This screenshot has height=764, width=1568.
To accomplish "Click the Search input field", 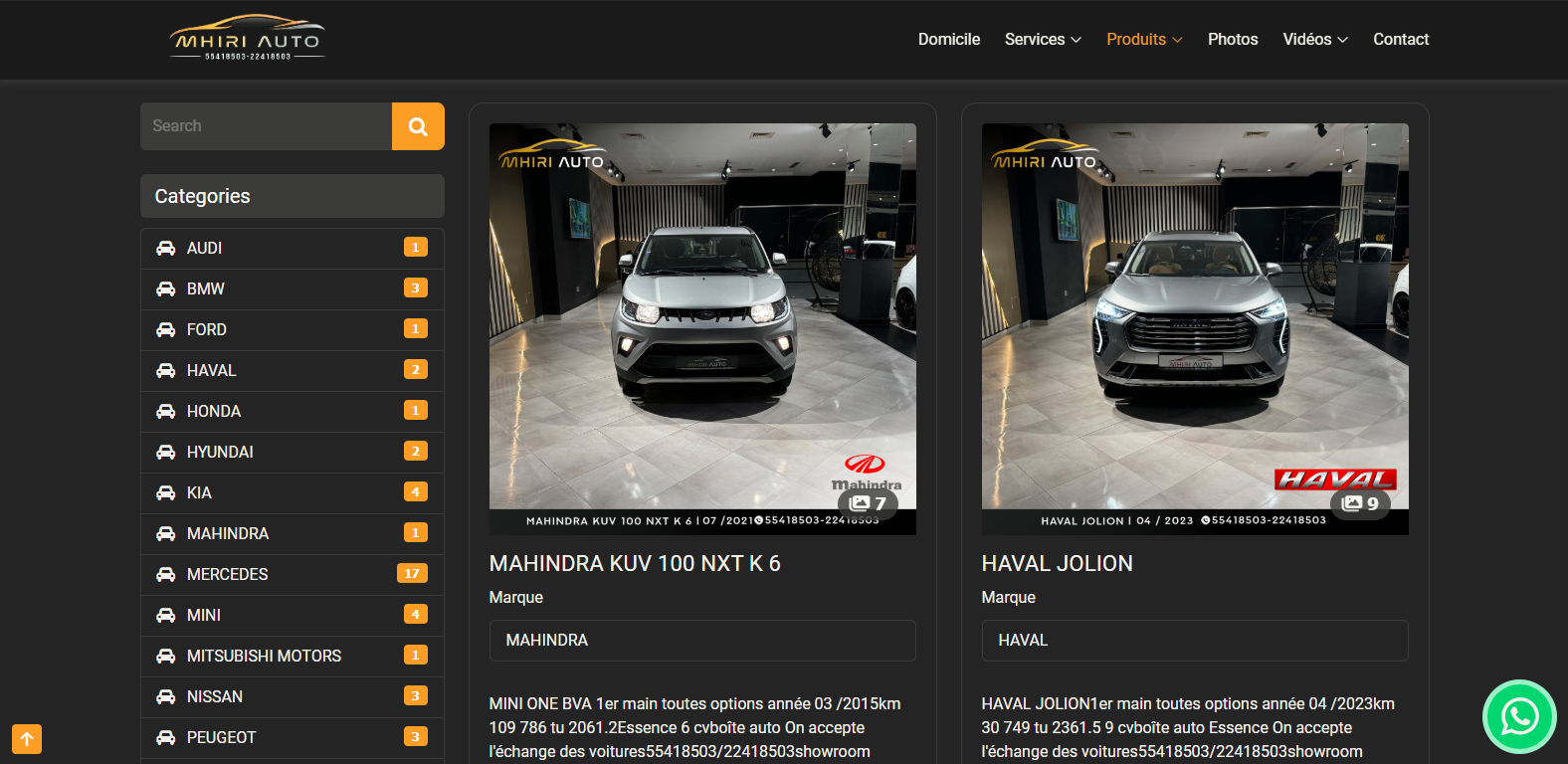I will tap(266, 126).
